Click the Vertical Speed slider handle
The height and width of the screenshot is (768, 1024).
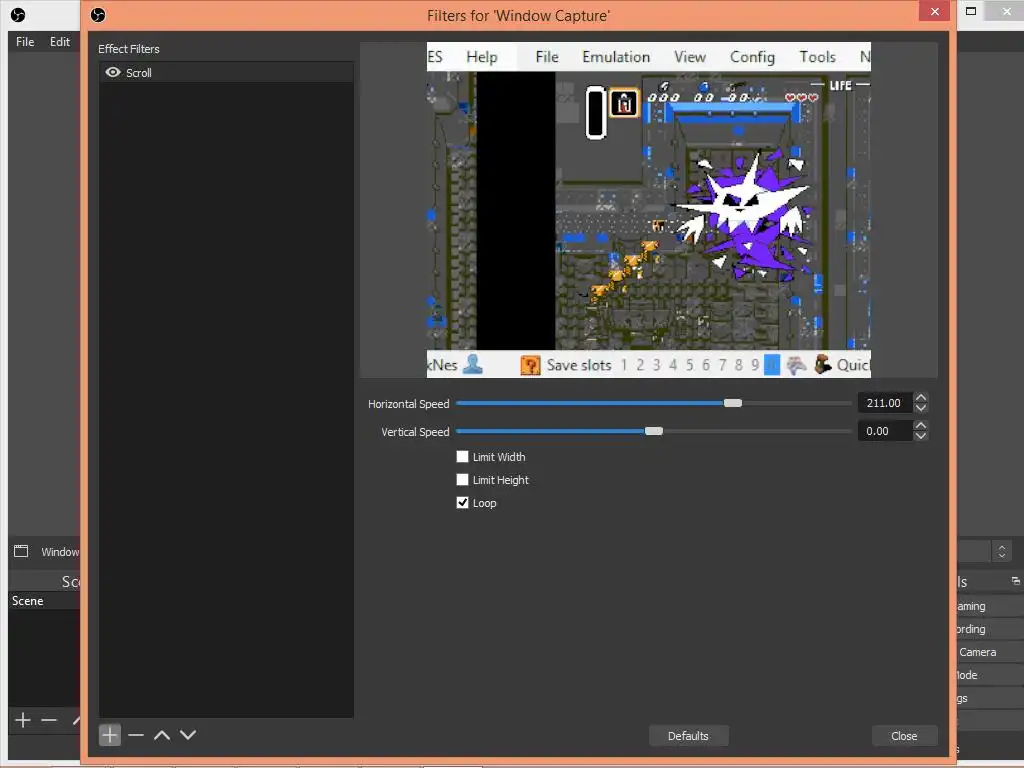coord(654,431)
